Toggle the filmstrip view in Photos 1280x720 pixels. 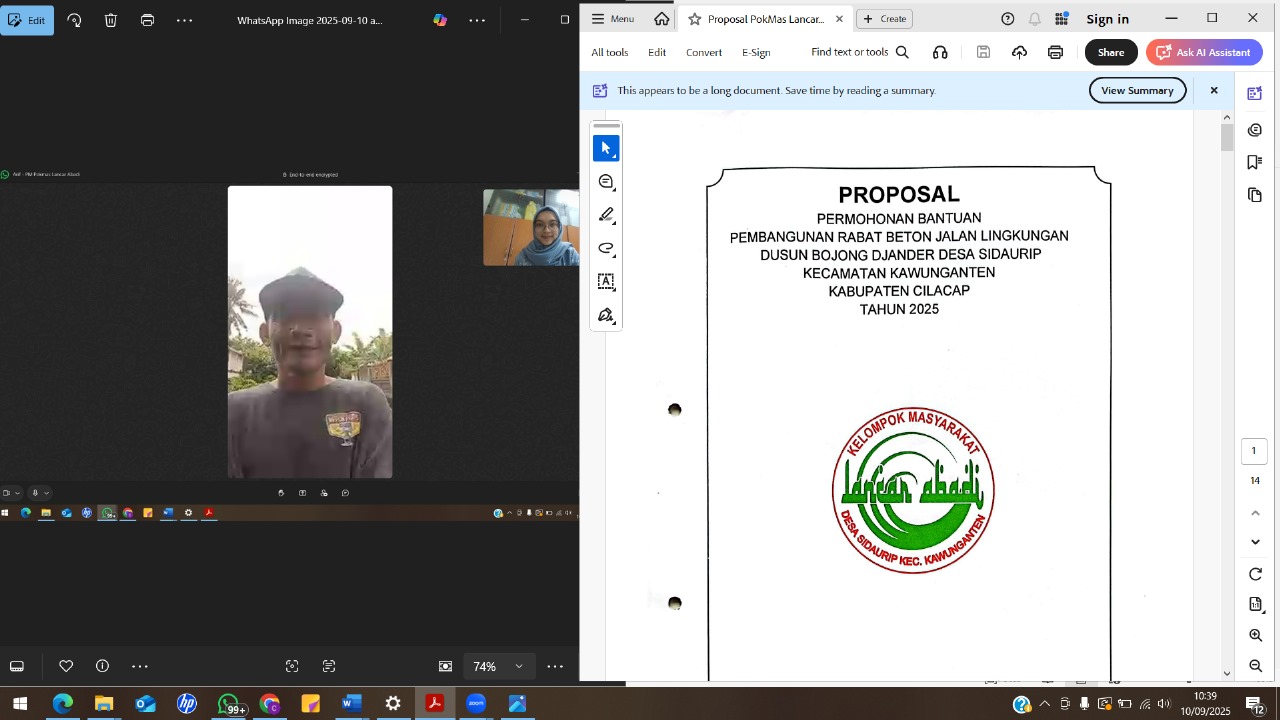coord(17,666)
